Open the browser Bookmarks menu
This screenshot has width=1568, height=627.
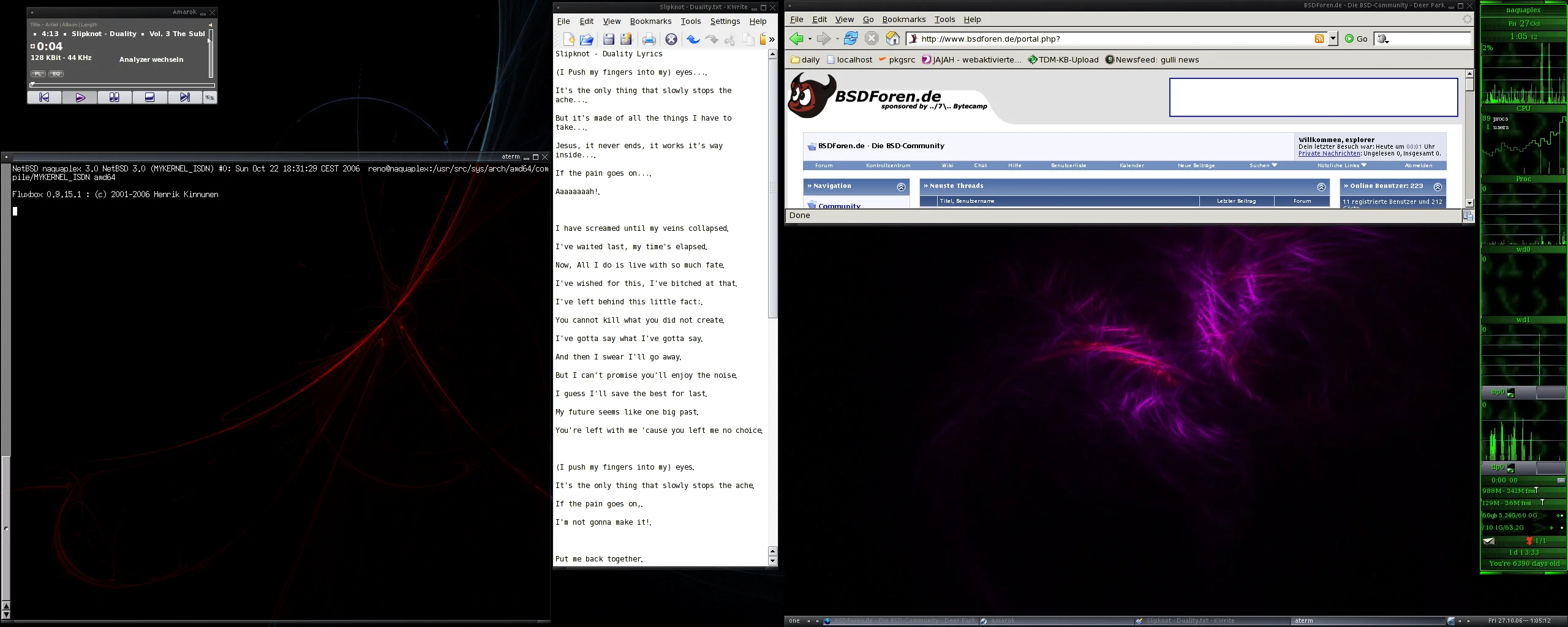pyautogui.click(x=903, y=20)
